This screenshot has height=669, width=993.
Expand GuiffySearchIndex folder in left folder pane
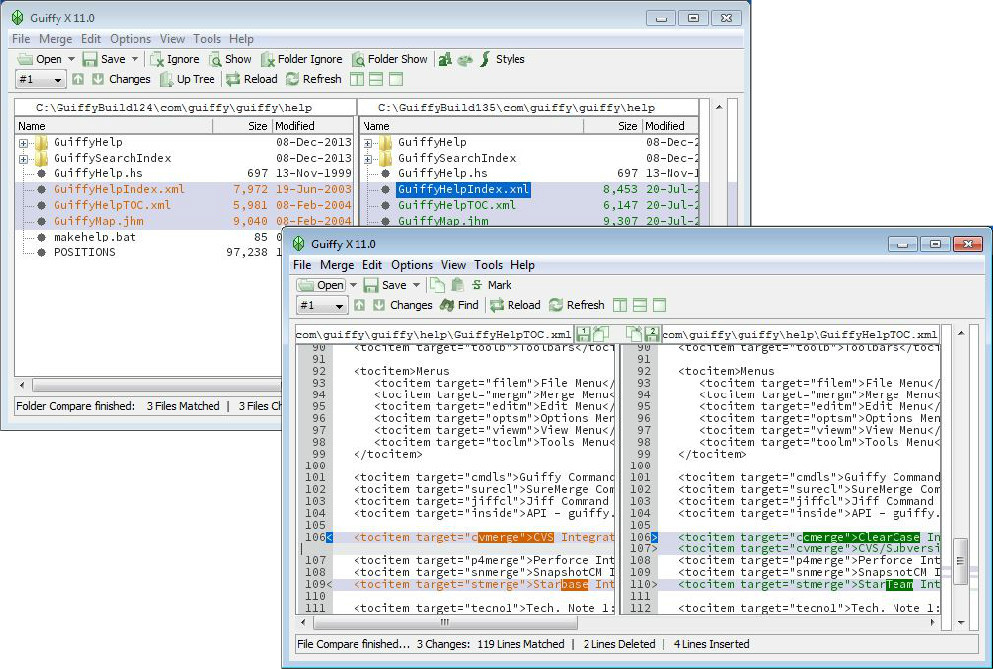coord(23,159)
